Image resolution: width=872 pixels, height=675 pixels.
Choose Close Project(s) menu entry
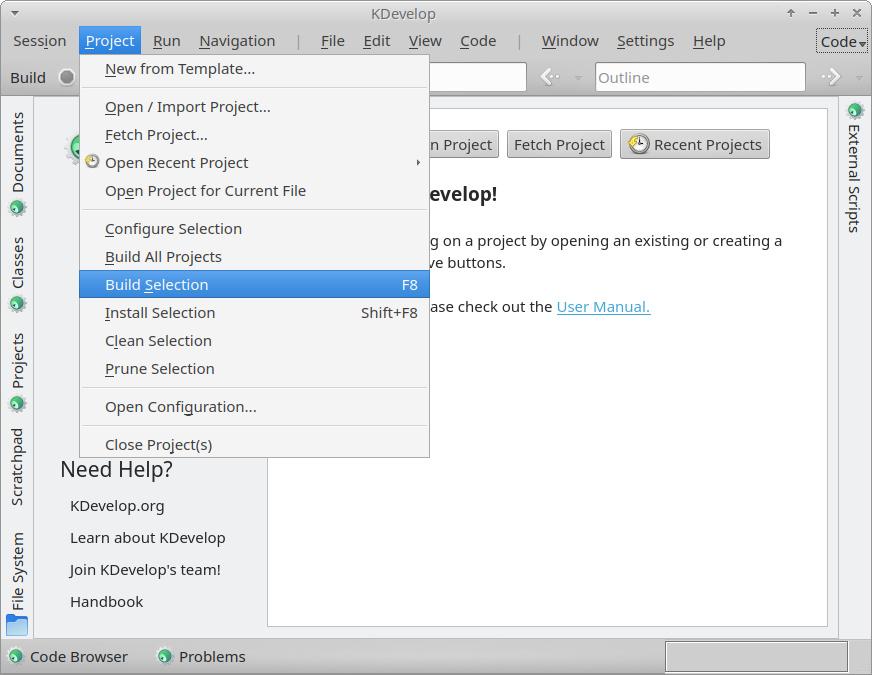click(x=255, y=444)
